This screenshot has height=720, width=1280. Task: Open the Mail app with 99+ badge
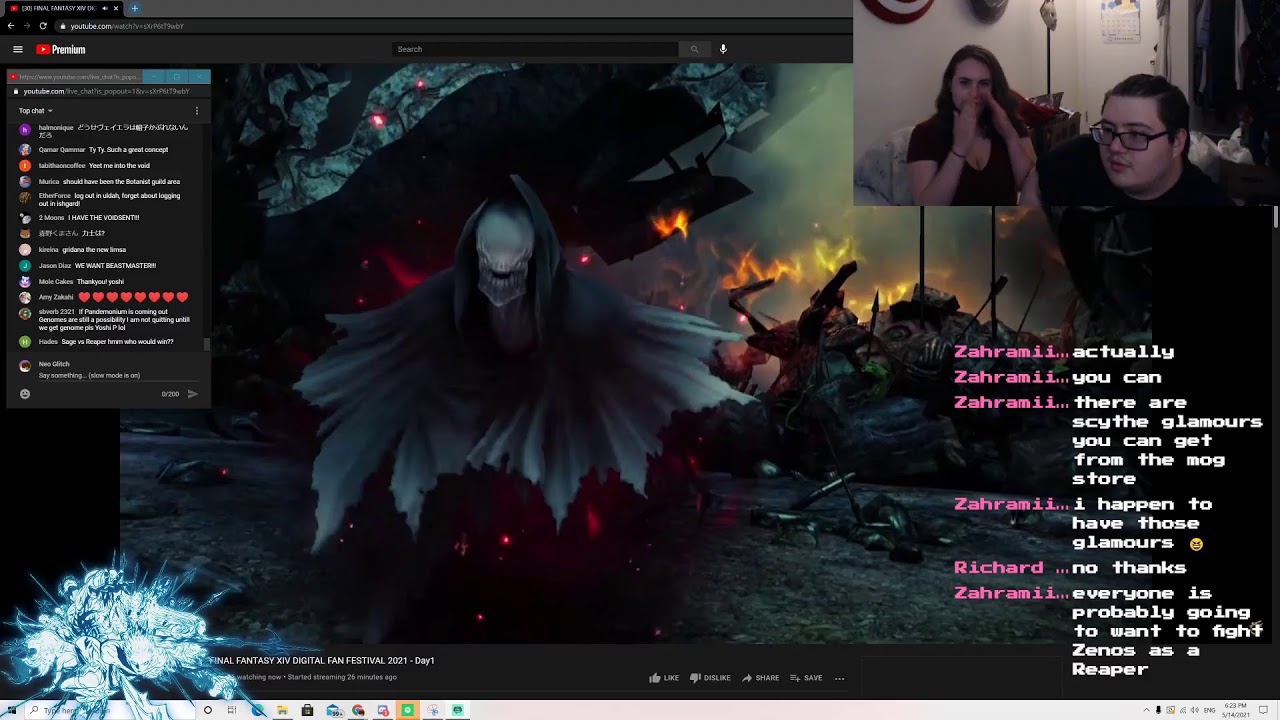point(334,710)
